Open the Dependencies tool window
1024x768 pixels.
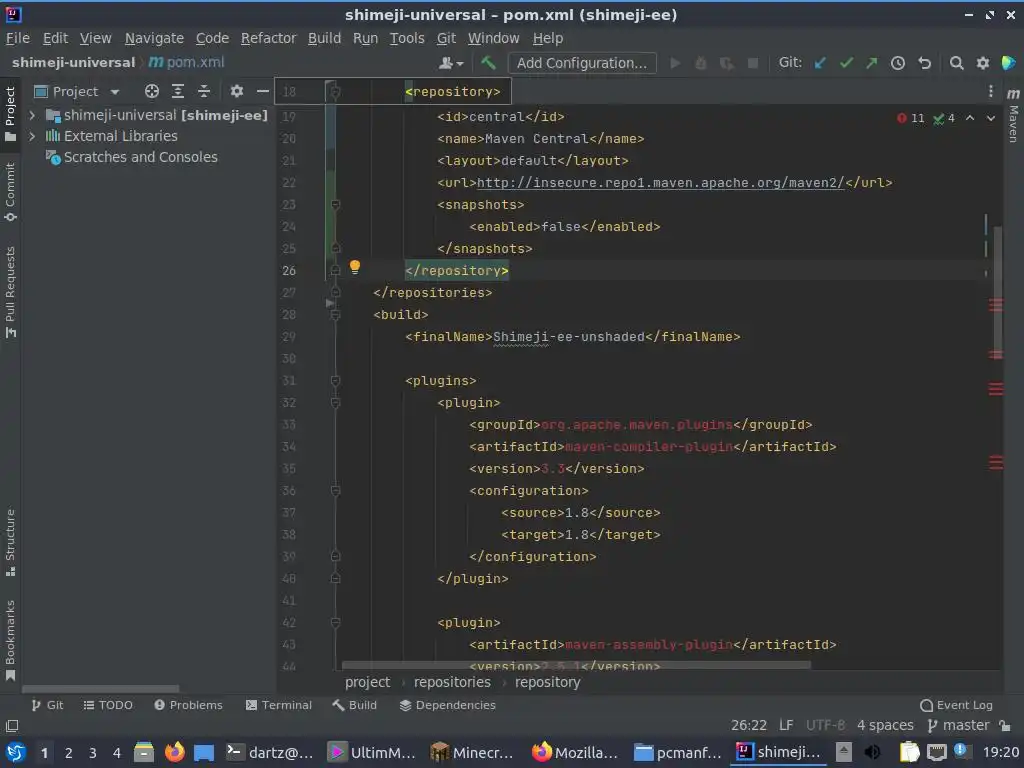pyautogui.click(x=448, y=705)
